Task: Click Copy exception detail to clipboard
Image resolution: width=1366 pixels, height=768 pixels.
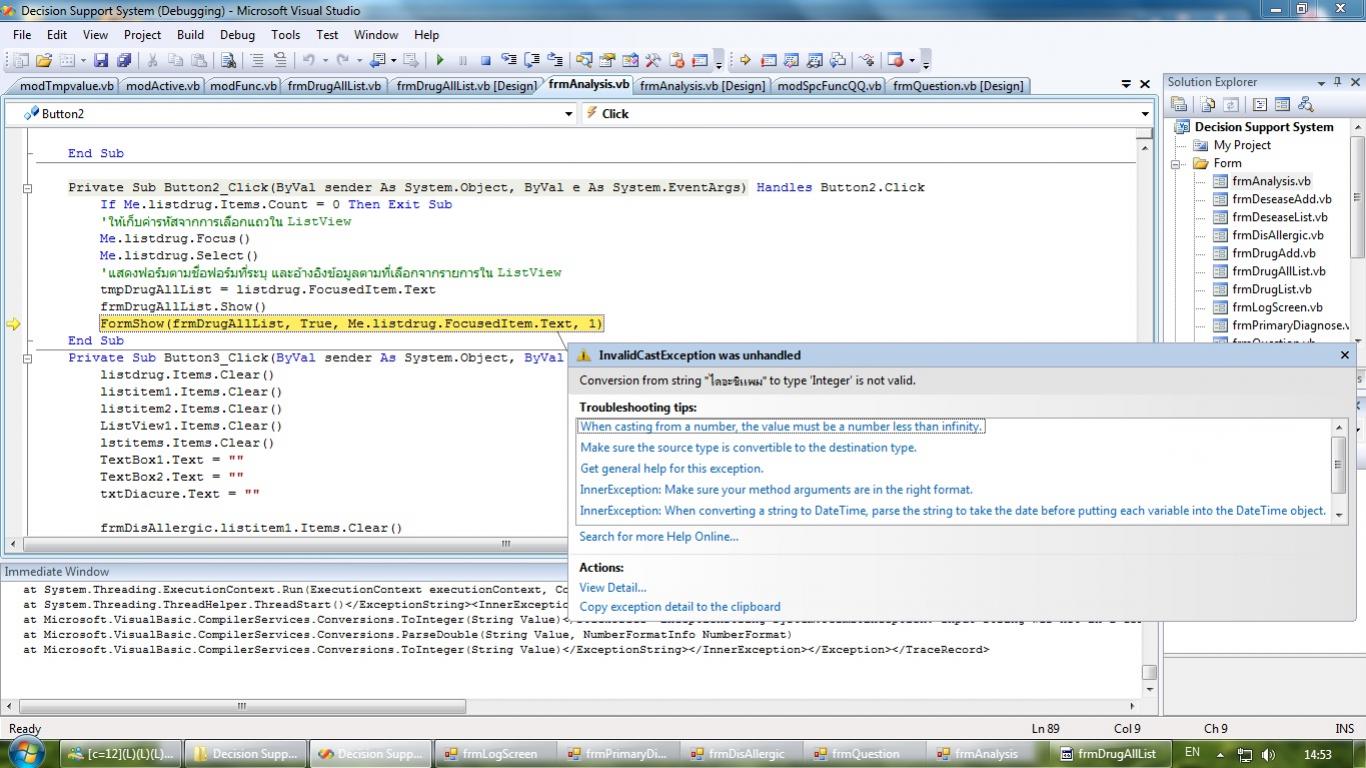Action: click(680, 607)
